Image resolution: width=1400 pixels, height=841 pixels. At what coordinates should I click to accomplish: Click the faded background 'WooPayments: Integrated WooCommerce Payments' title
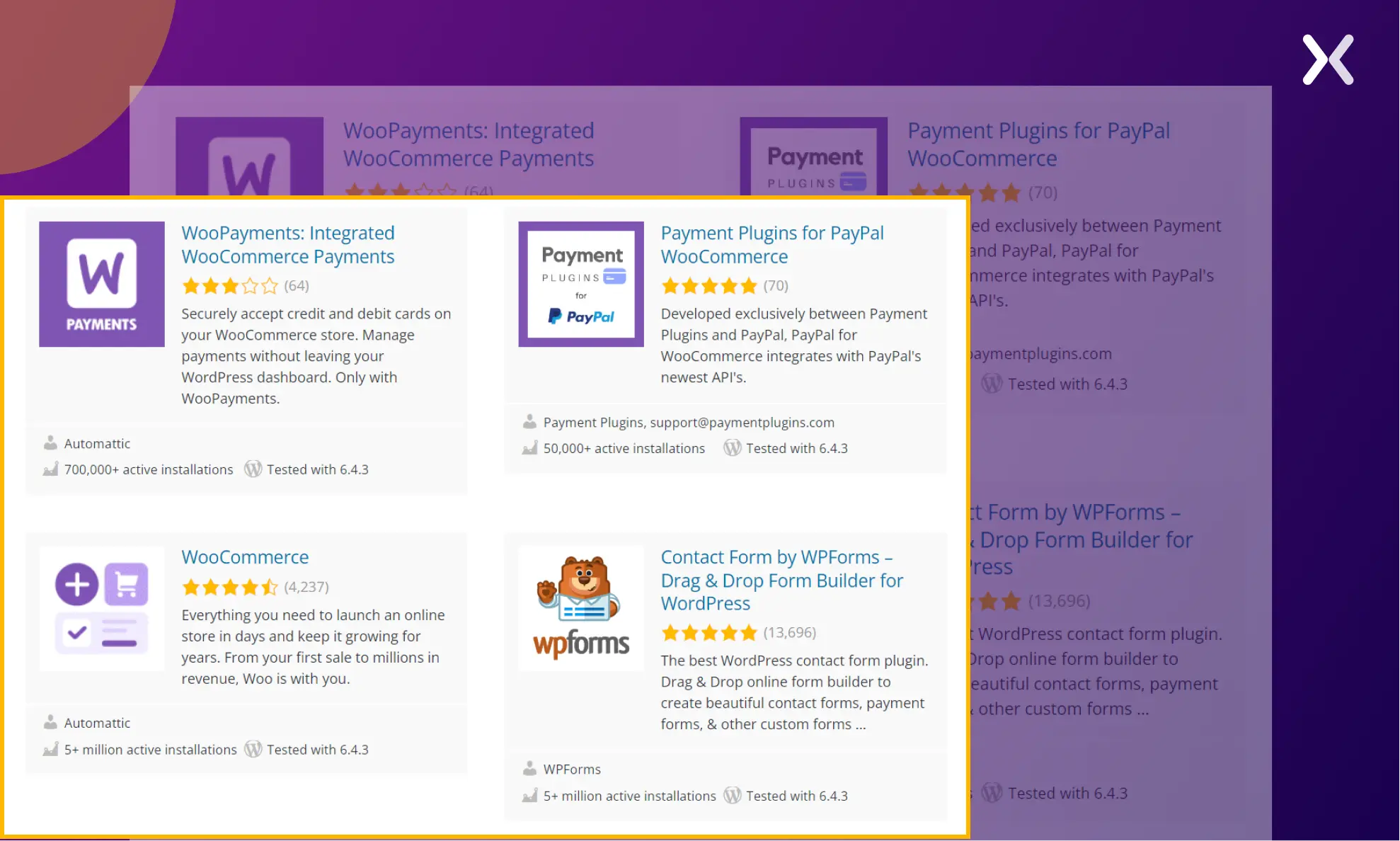469,144
